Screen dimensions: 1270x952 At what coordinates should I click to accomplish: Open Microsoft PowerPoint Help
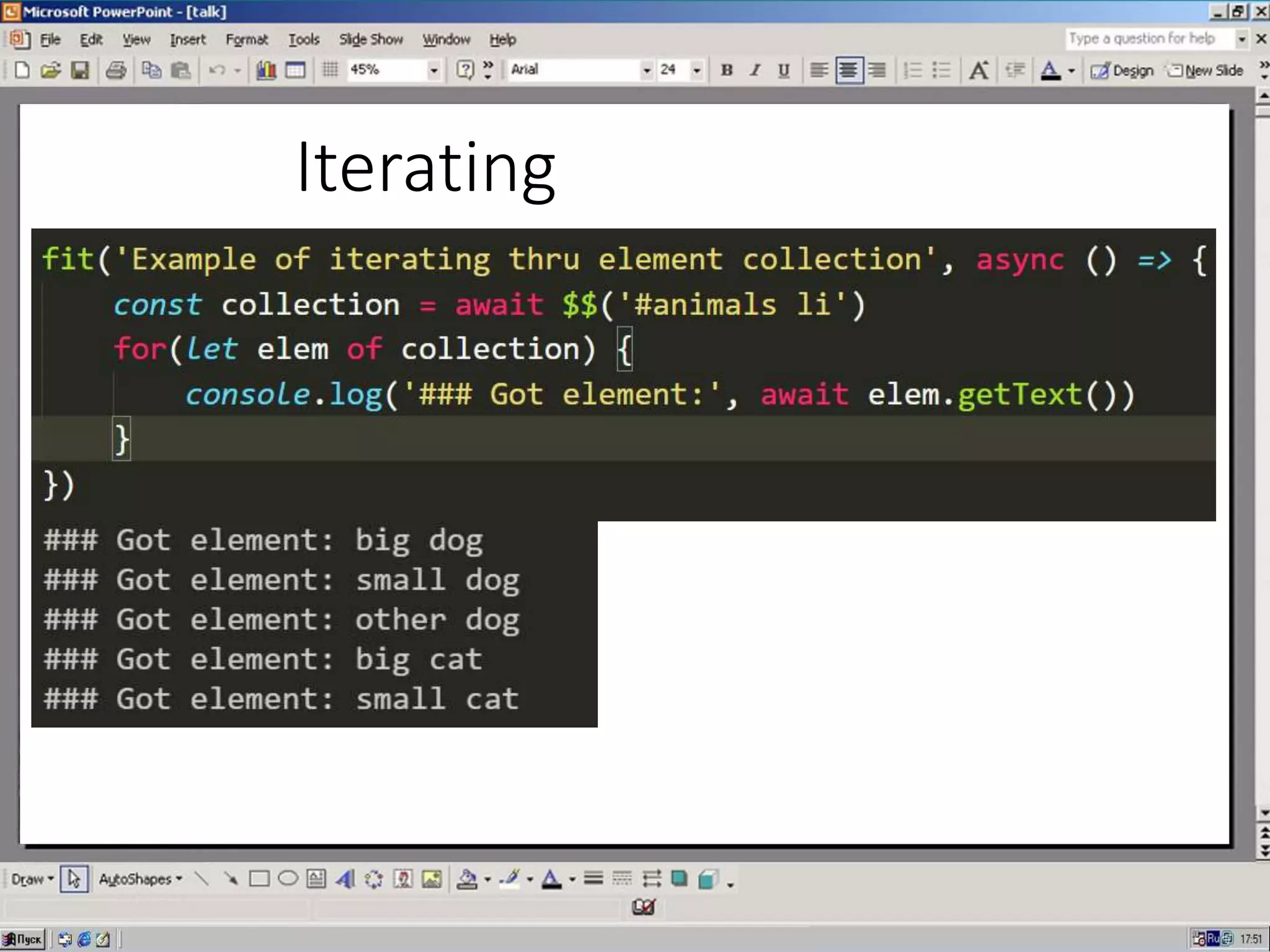click(464, 70)
